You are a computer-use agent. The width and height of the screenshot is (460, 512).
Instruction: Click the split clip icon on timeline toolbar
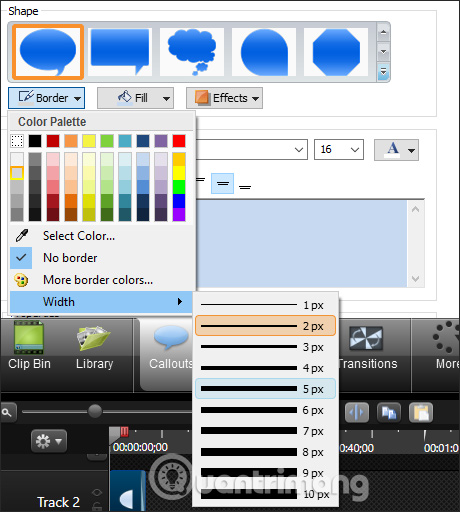tap(357, 413)
